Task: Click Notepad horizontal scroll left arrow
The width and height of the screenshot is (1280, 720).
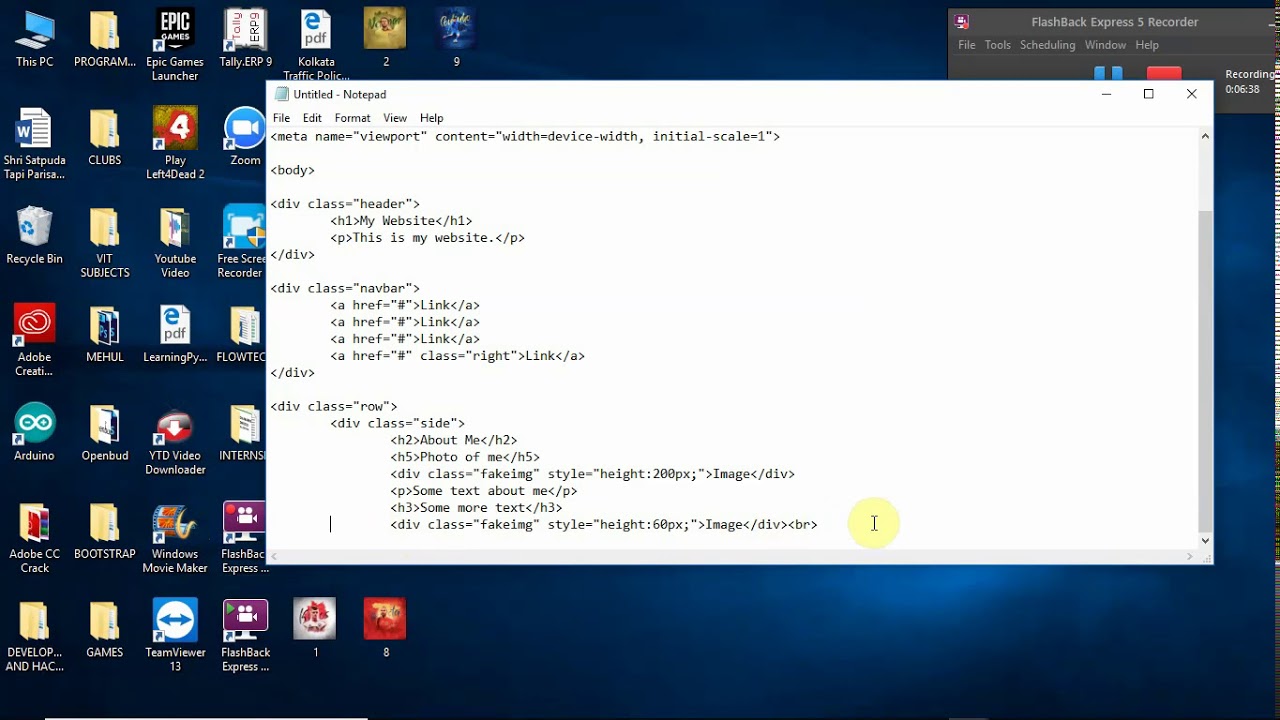Action: (275, 556)
